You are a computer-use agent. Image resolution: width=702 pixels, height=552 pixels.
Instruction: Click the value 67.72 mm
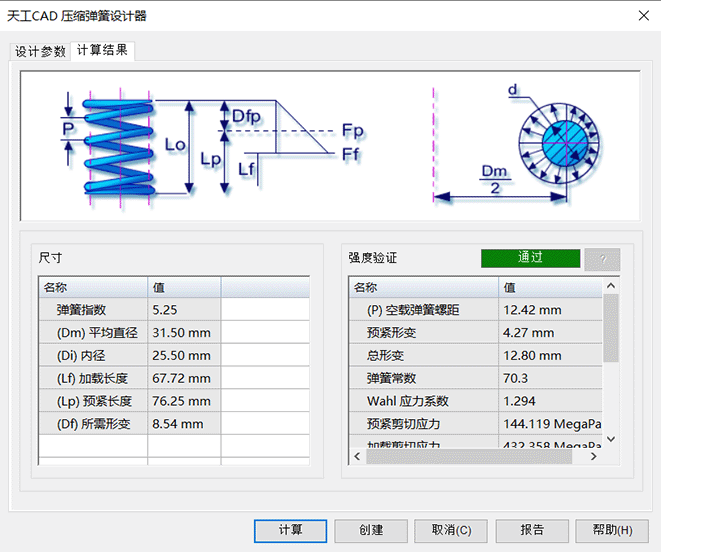click(x=181, y=378)
